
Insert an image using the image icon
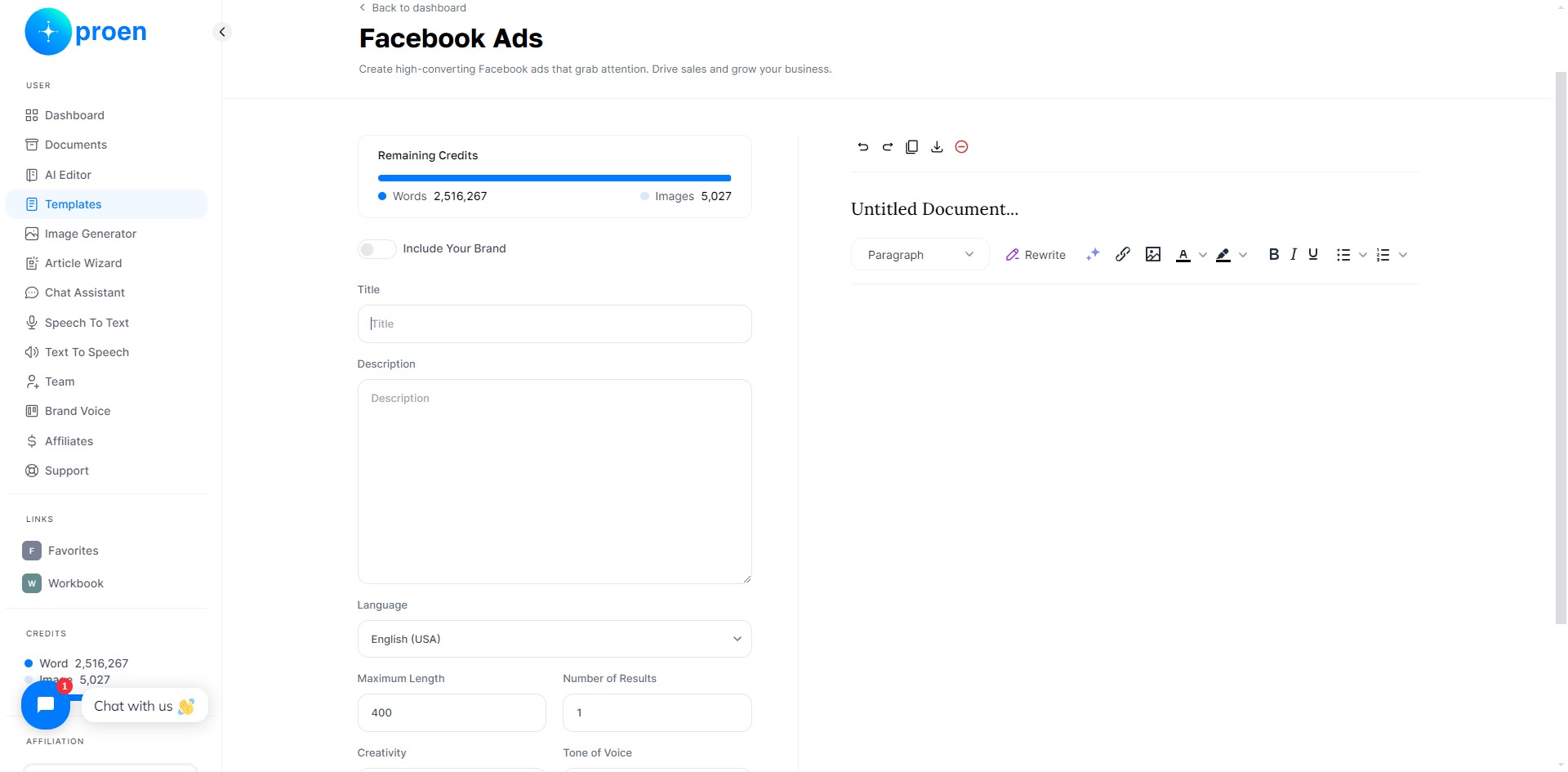coord(1153,254)
